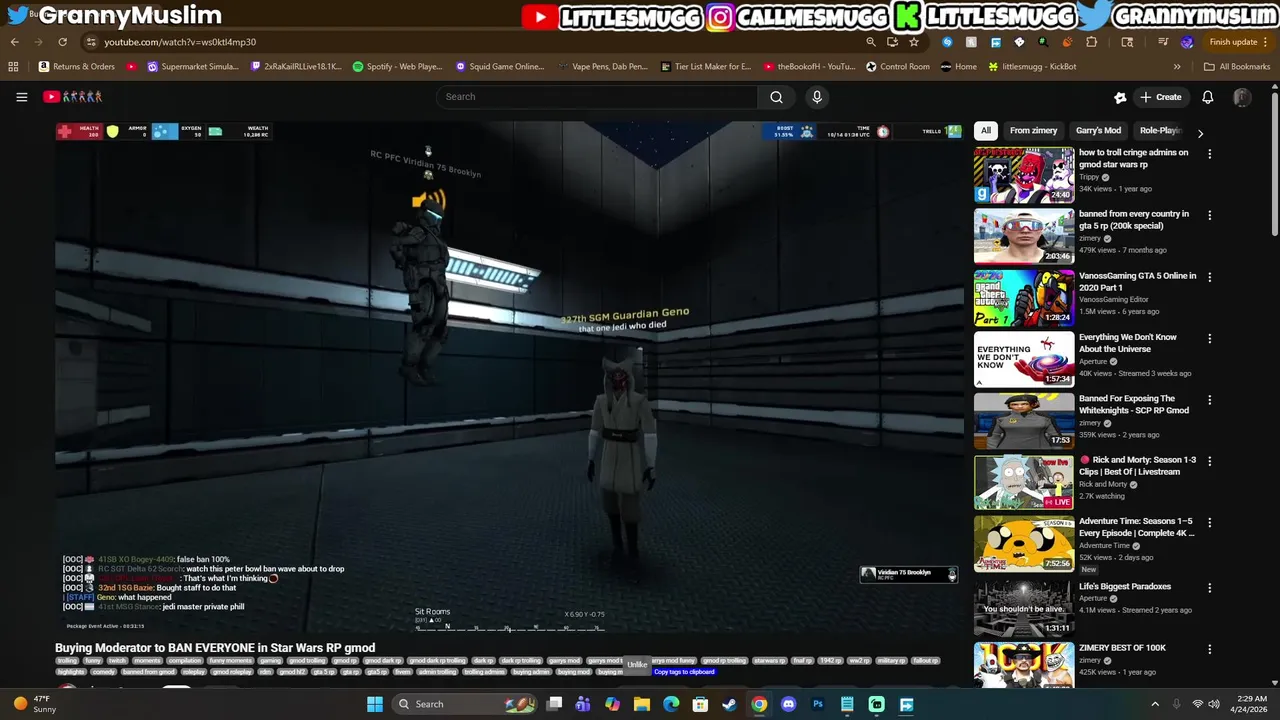Open the YouTube hamburger guide menu
This screenshot has height=720, width=1280.
click(21, 97)
